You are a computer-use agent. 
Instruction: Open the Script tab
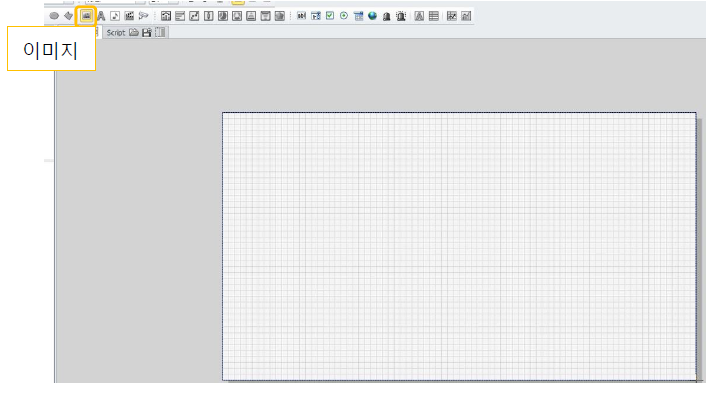(x=115, y=33)
